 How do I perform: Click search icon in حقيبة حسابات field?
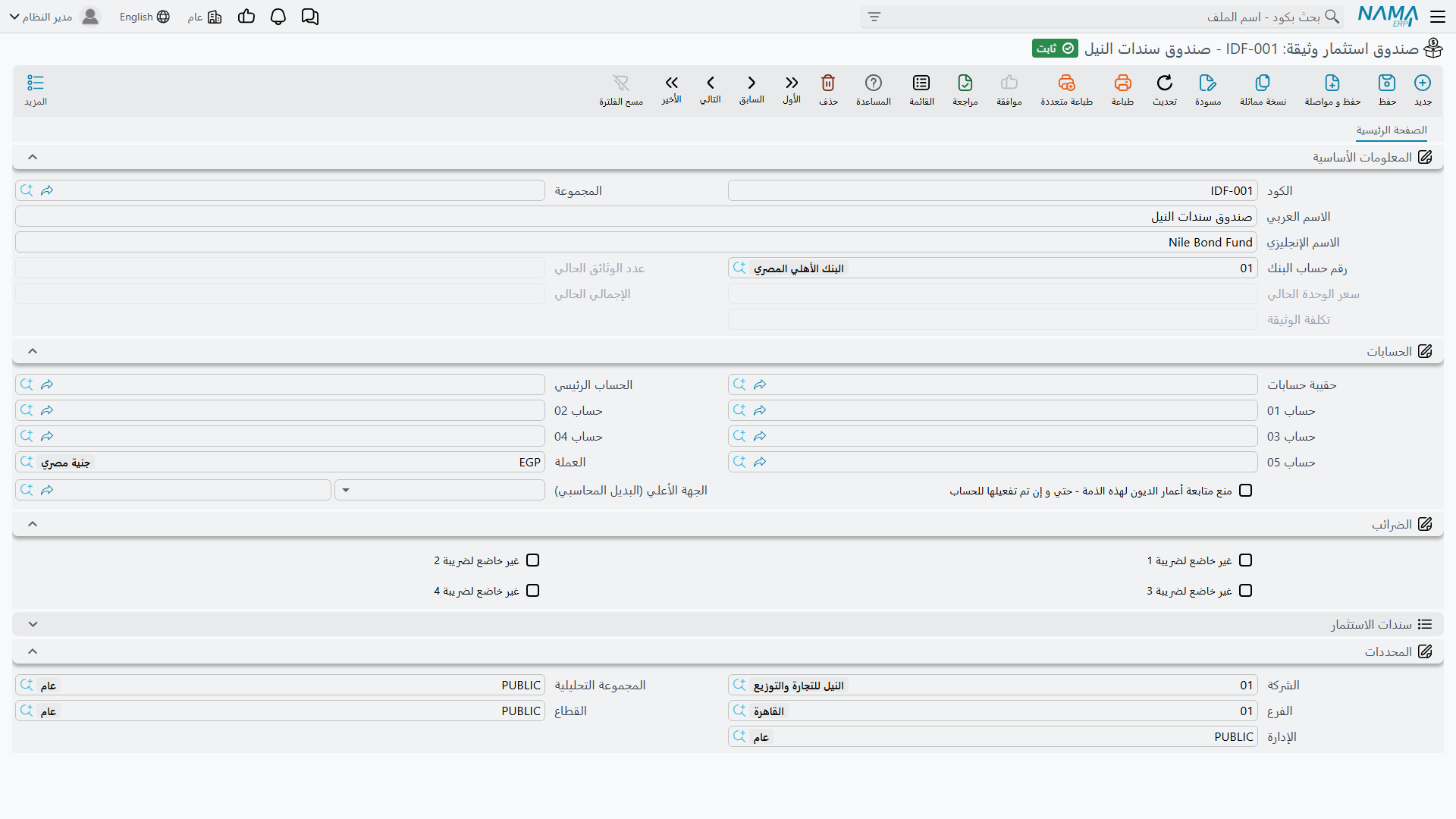point(739,384)
